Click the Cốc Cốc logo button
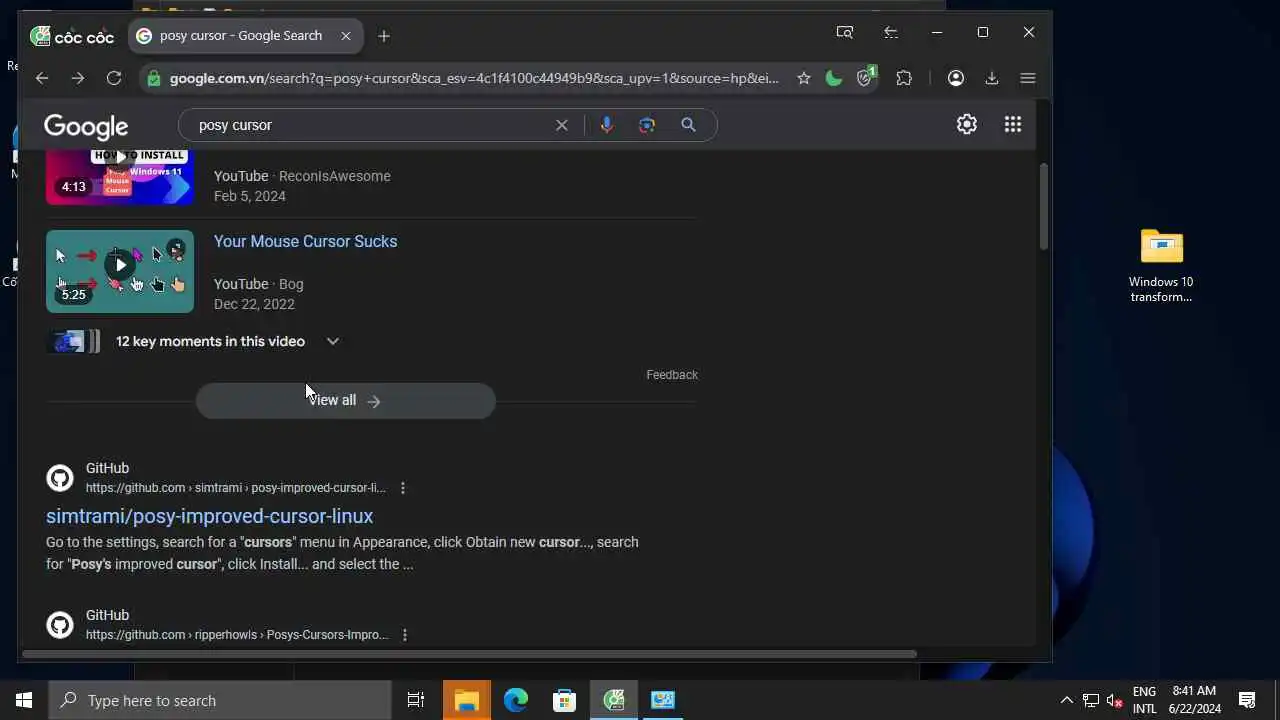This screenshot has height=720, width=1280. tap(73, 36)
